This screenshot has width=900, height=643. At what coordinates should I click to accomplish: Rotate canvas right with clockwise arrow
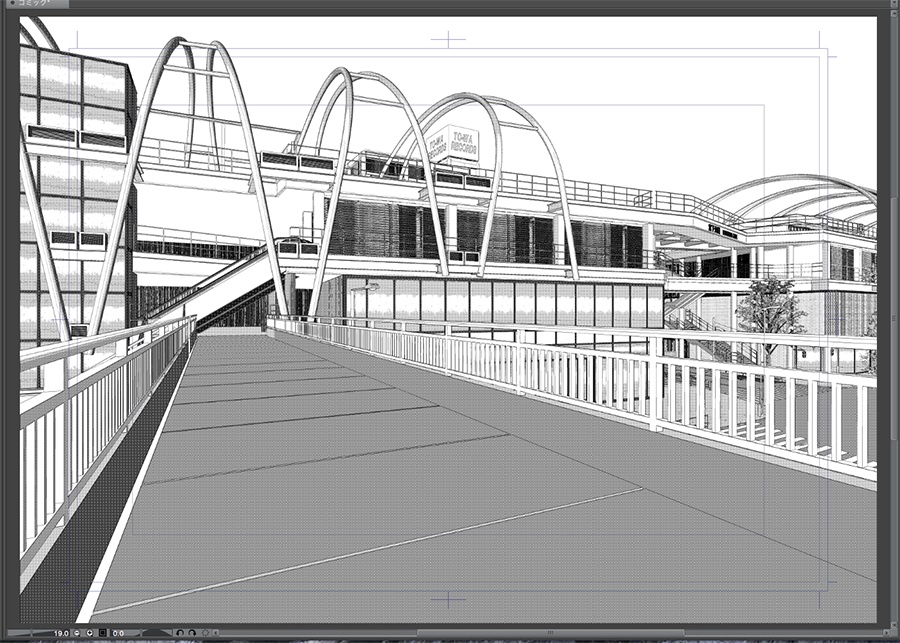pyautogui.click(x=192, y=633)
